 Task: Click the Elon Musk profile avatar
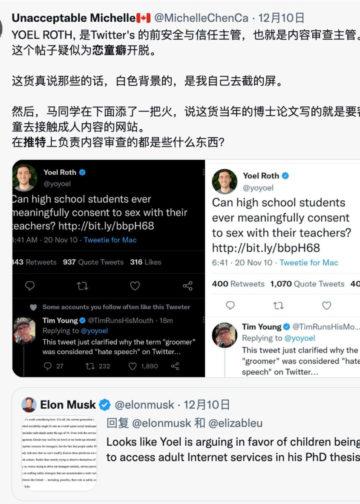click(29, 405)
